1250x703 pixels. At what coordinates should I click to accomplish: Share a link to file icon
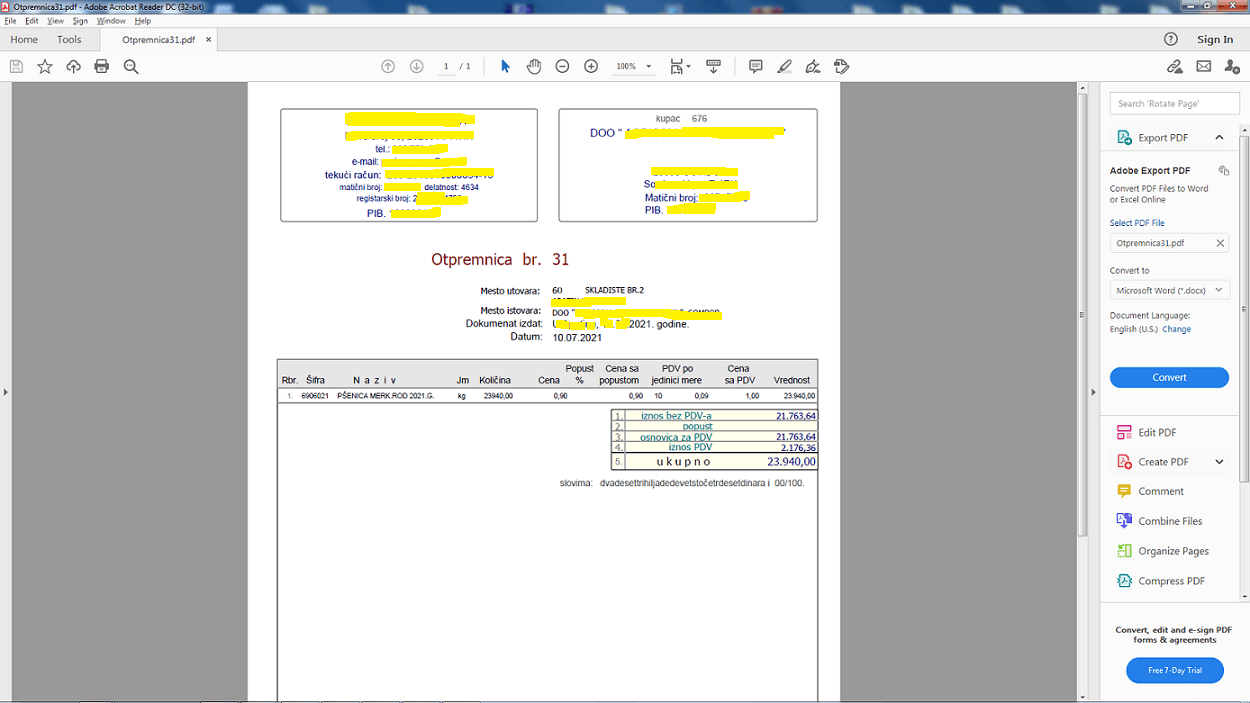(1175, 66)
